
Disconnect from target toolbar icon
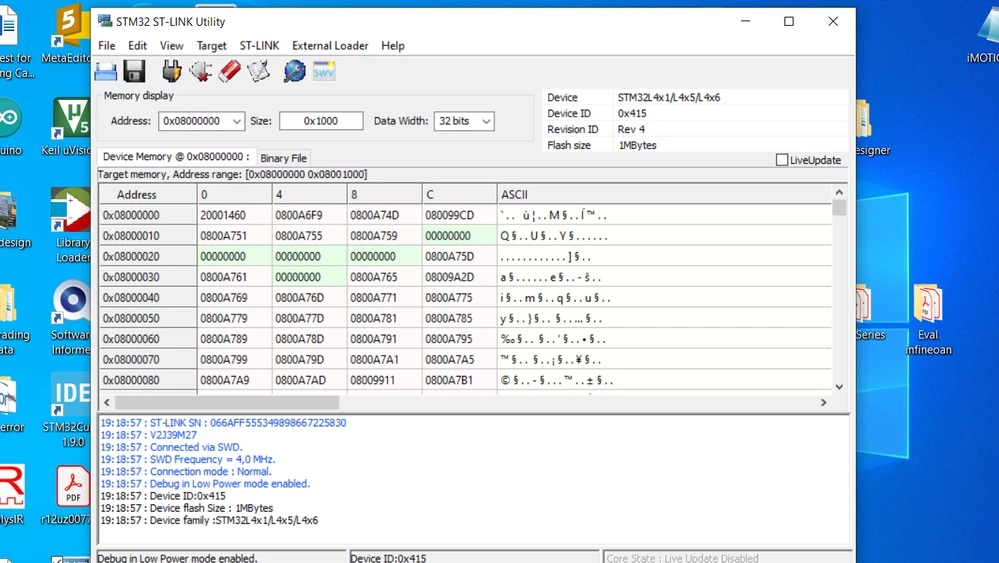pyautogui.click(x=200, y=71)
